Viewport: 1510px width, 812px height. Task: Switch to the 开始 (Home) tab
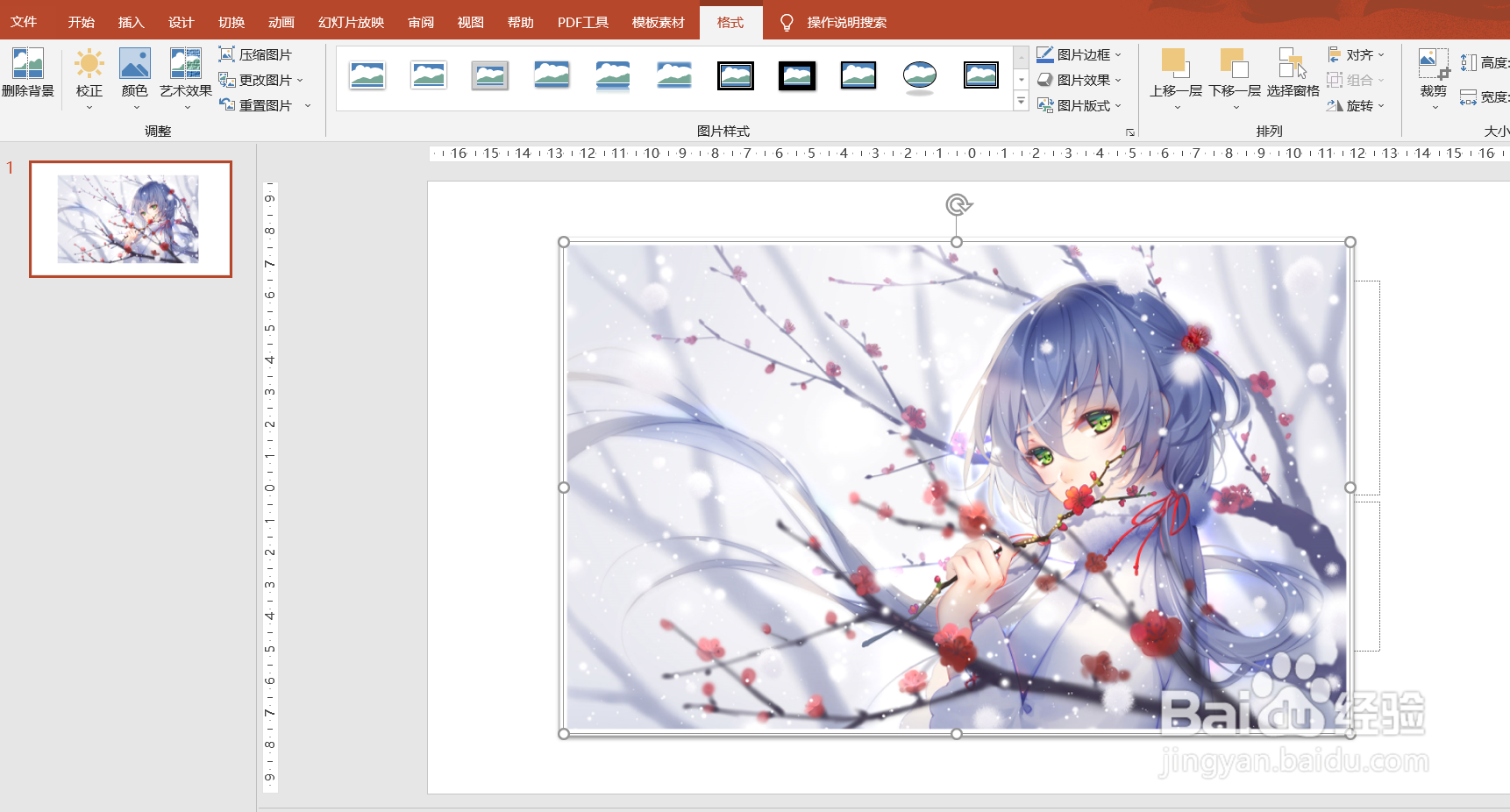coord(82,22)
